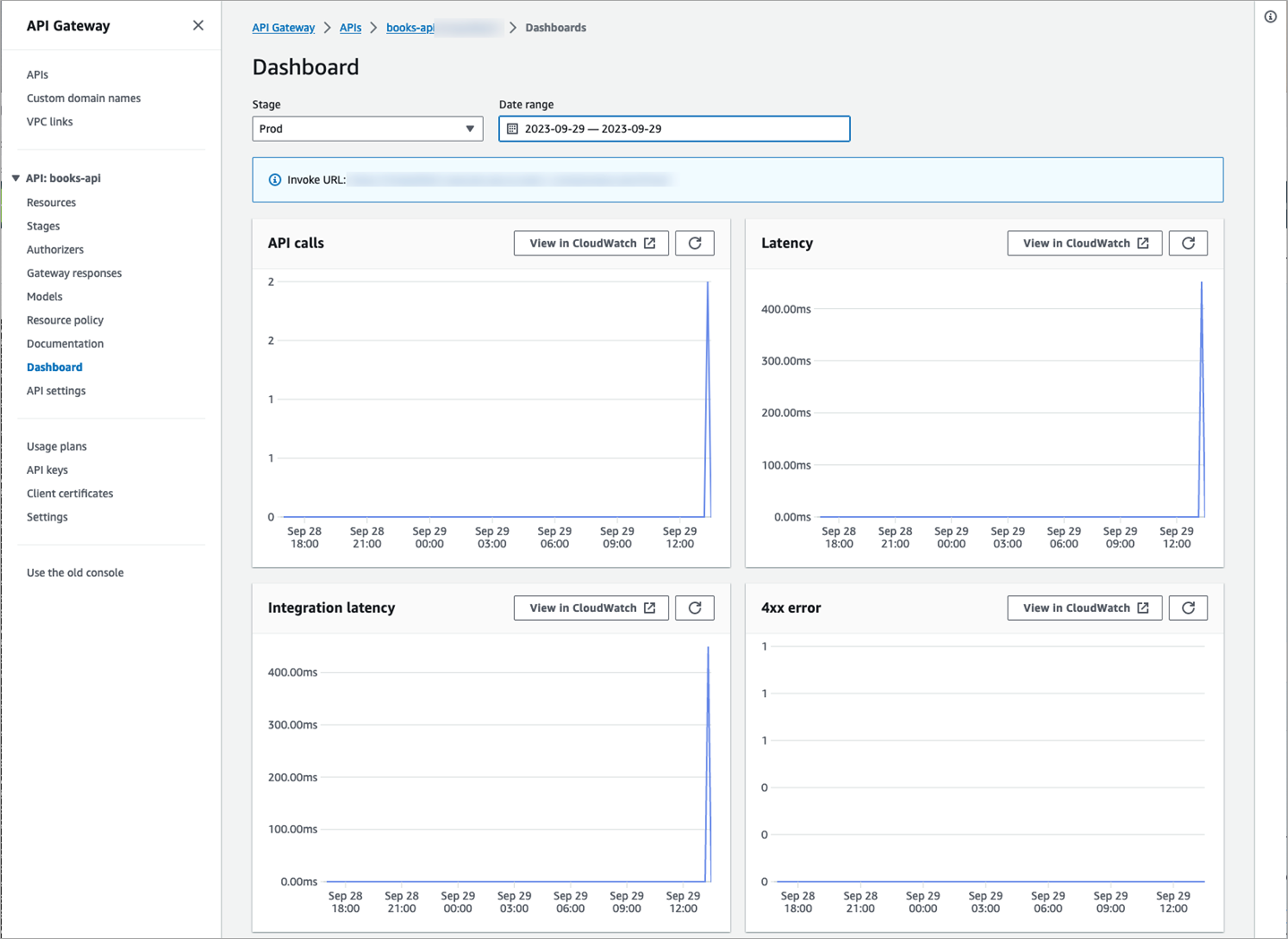This screenshot has width=1288, height=939.
Task: Close the API Gateway sidebar panel
Action: 198,25
